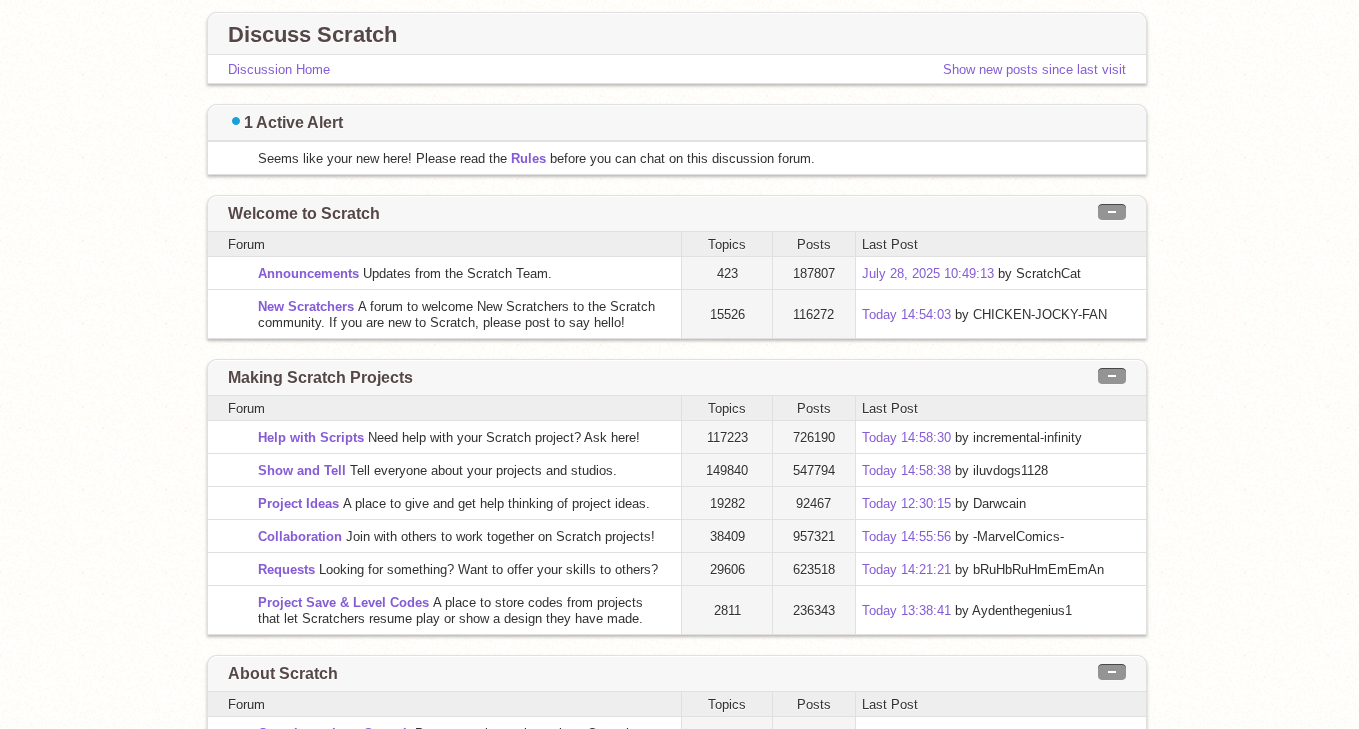Click the username -MarvelComics-
This screenshot has height=729, width=1359.
1018,536
